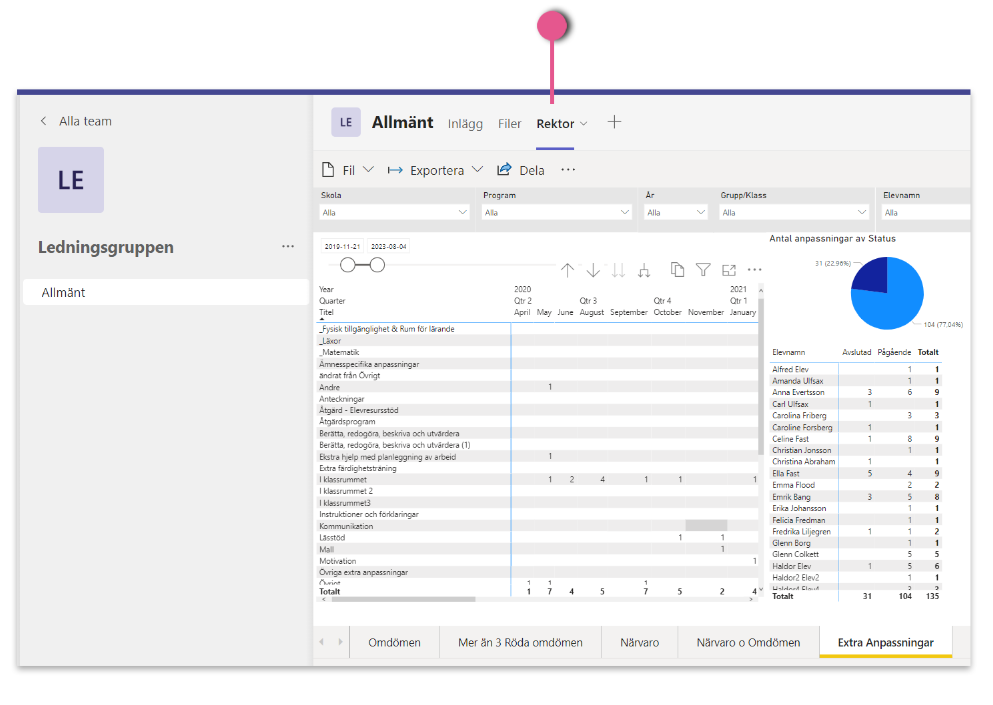The image size is (993, 705).
Task: Open the Skola filter dropdown
Action: coord(394,212)
